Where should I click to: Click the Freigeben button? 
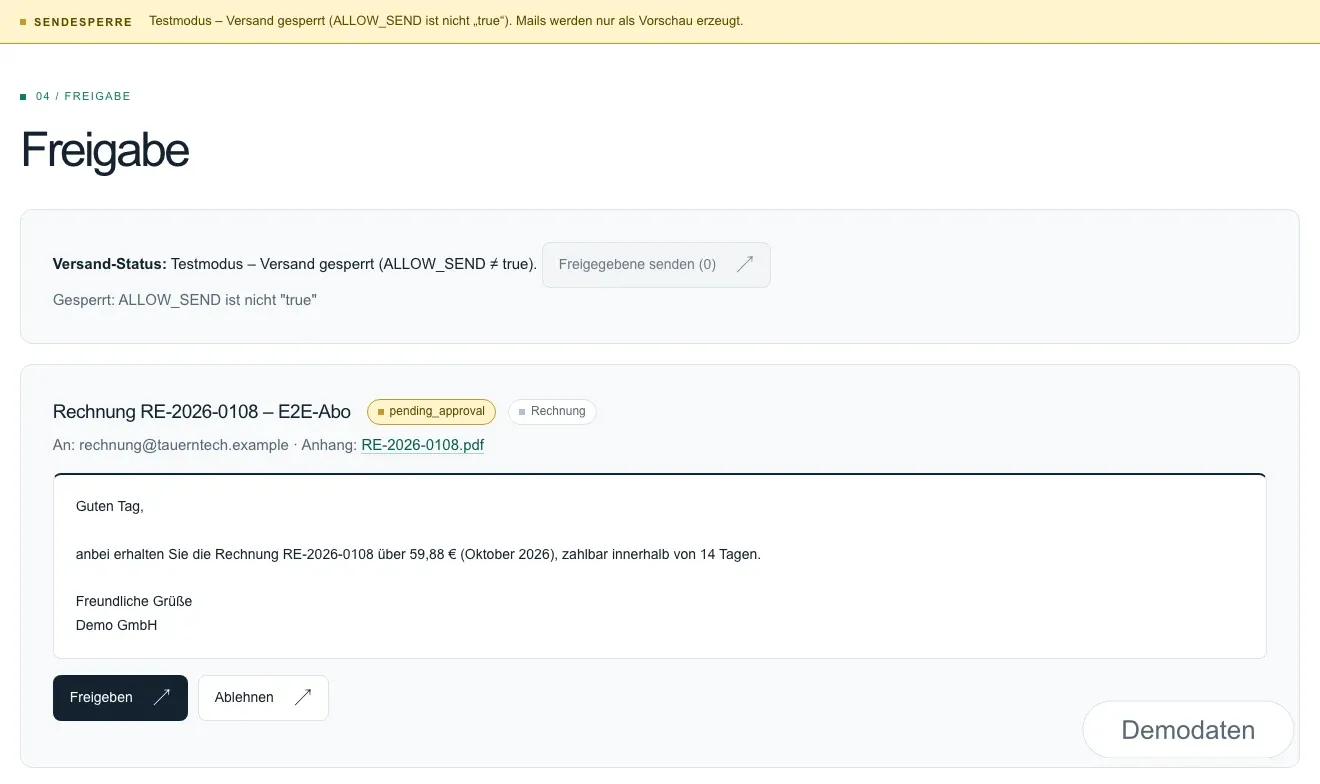point(120,698)
